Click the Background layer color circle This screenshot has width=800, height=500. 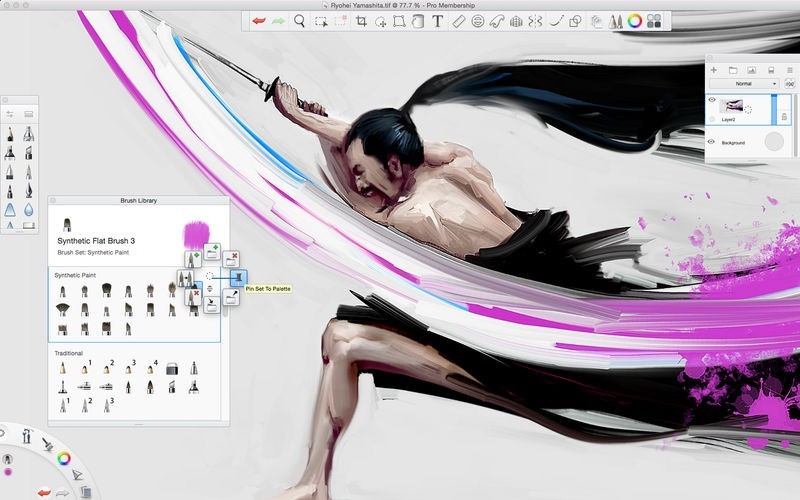[773, 143]
